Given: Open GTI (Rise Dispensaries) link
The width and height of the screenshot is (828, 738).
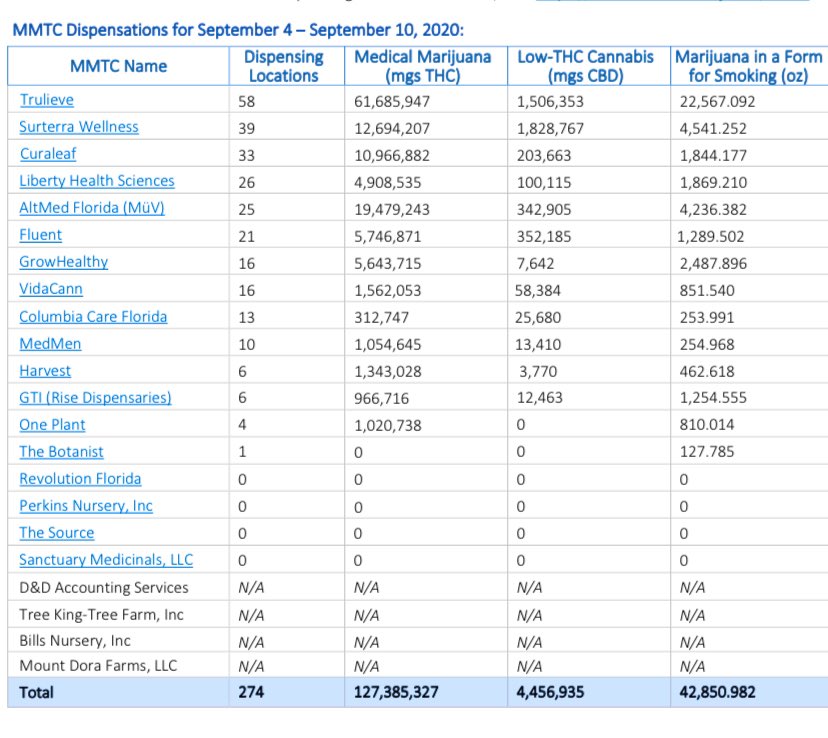Looking at the screenshot, I should (95, 398).
